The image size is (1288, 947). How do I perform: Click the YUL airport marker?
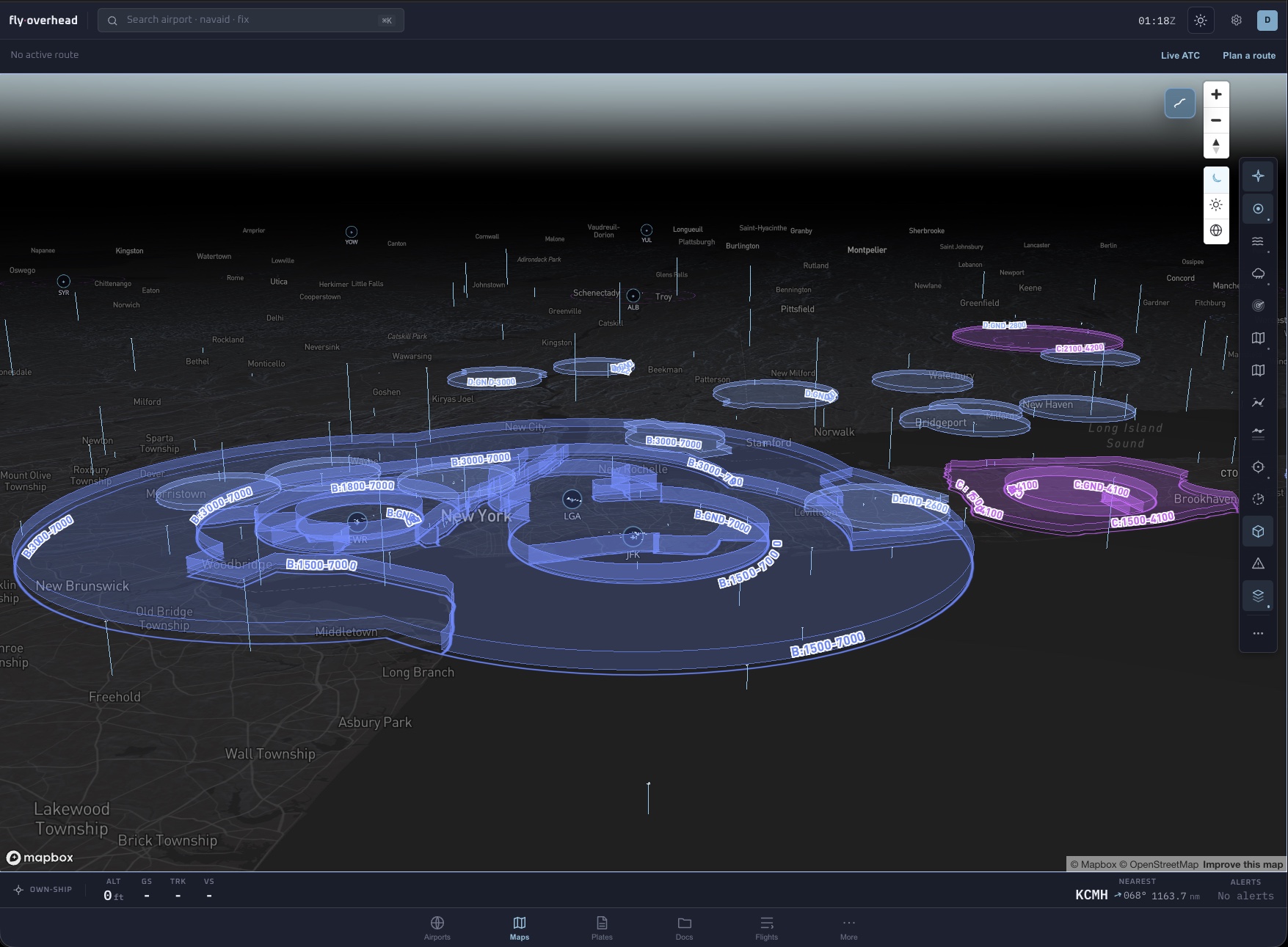647,230
